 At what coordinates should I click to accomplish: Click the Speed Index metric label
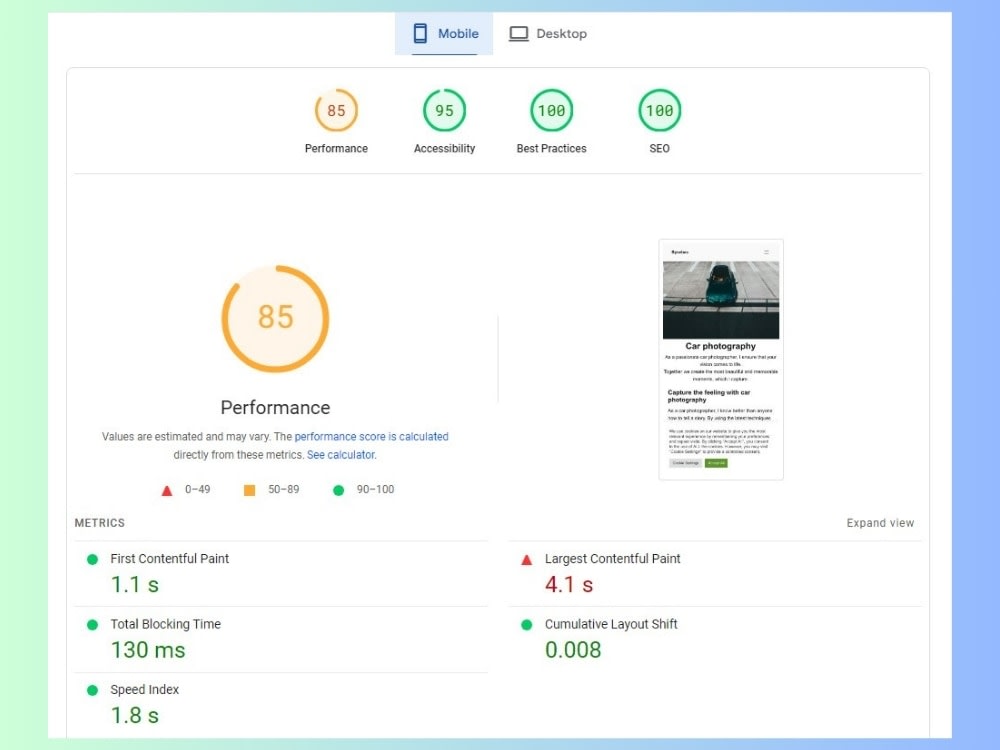coord(145,689)
